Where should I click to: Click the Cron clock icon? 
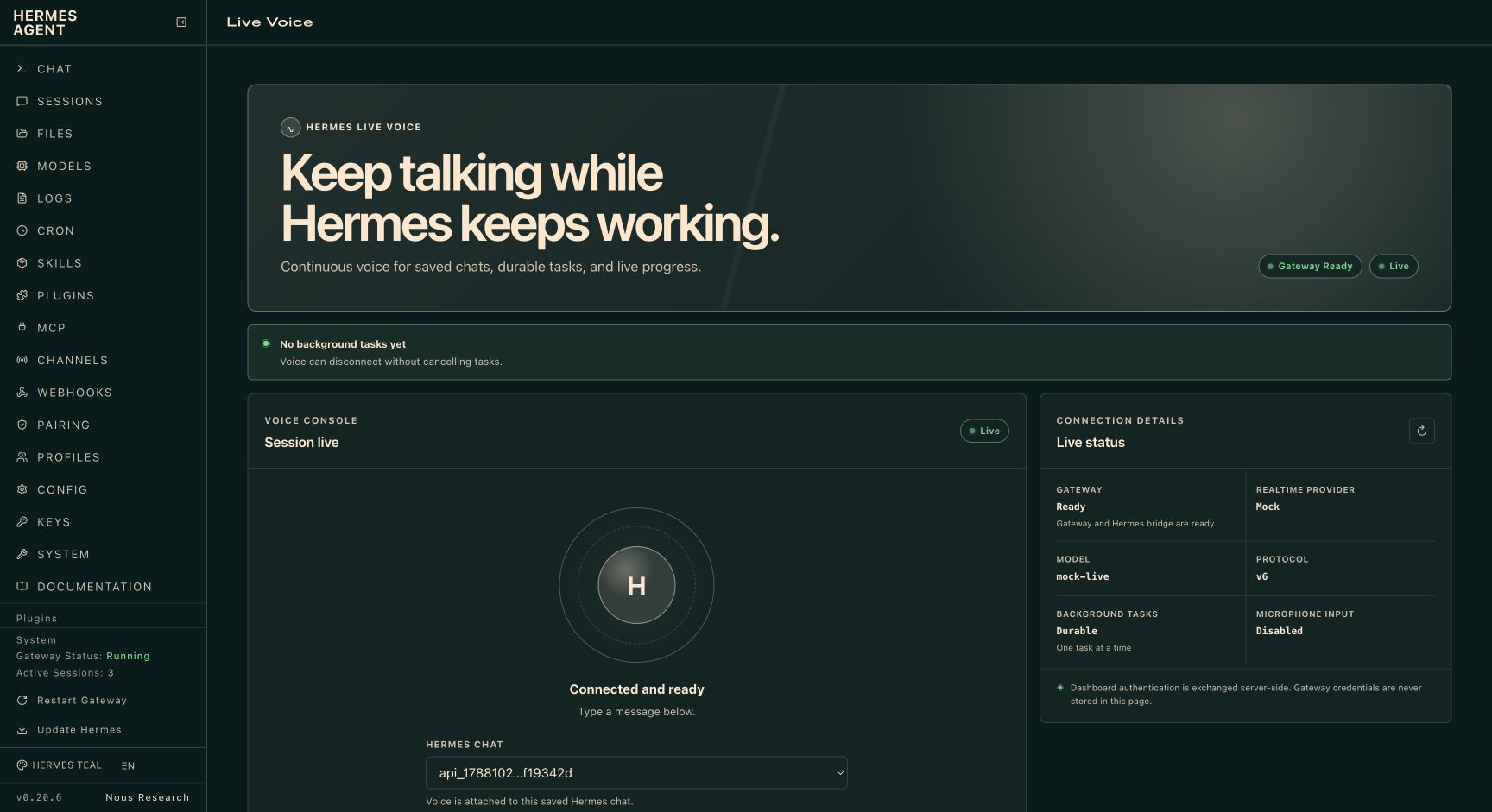[x=22, y=230]
